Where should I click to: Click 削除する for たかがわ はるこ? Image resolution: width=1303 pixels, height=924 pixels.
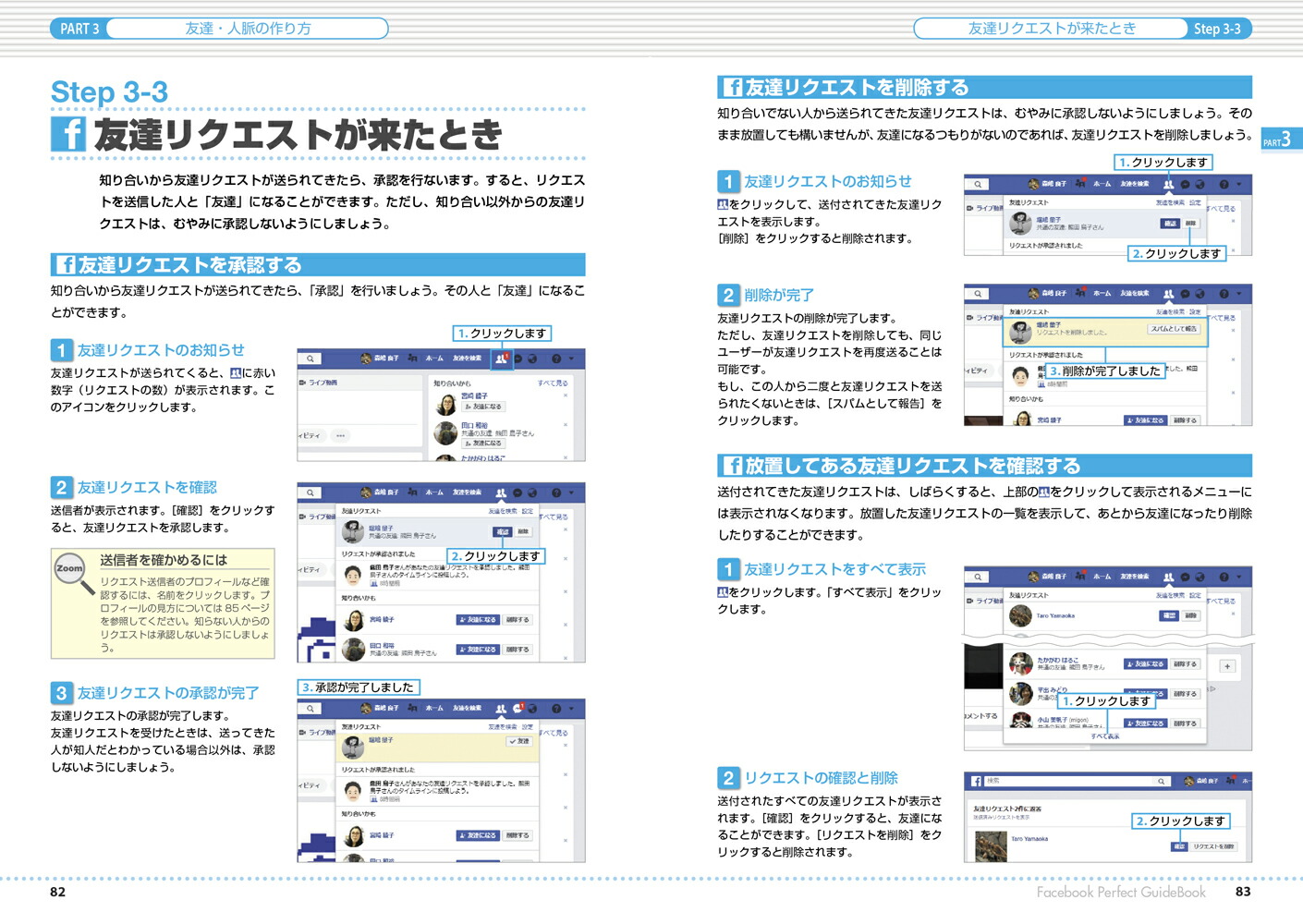[1186, 664]
